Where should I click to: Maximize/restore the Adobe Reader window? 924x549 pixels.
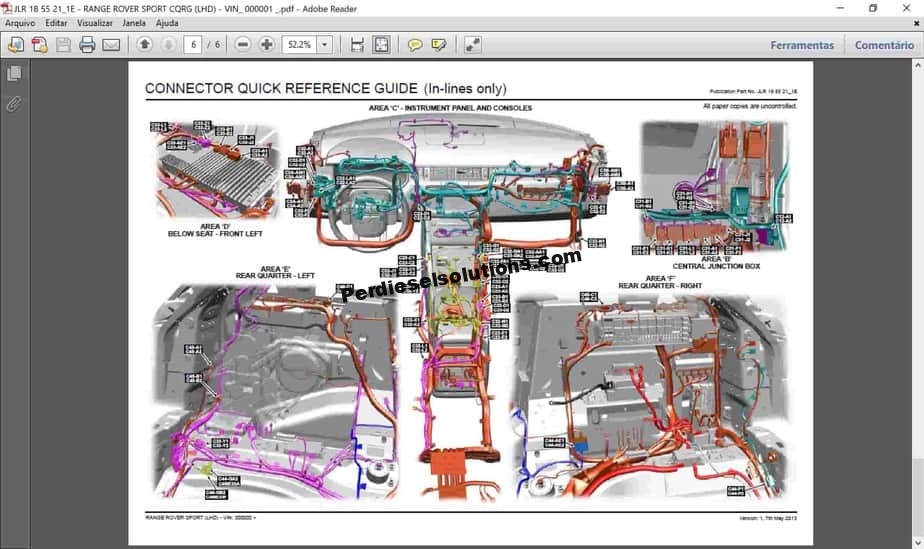[x=873, y=8]
